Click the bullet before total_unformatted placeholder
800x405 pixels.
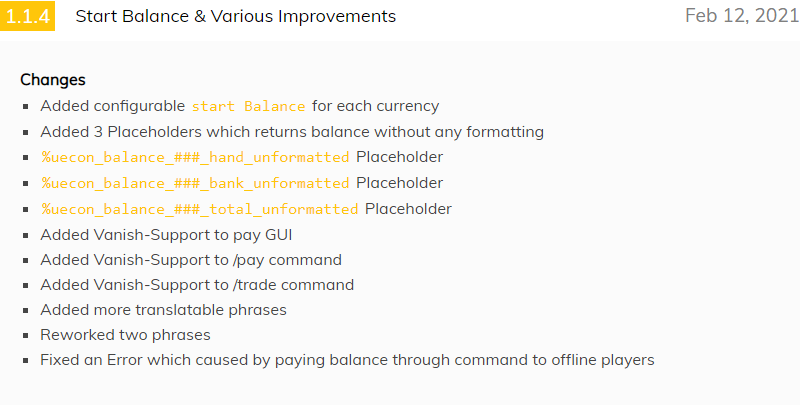point(26,210)
